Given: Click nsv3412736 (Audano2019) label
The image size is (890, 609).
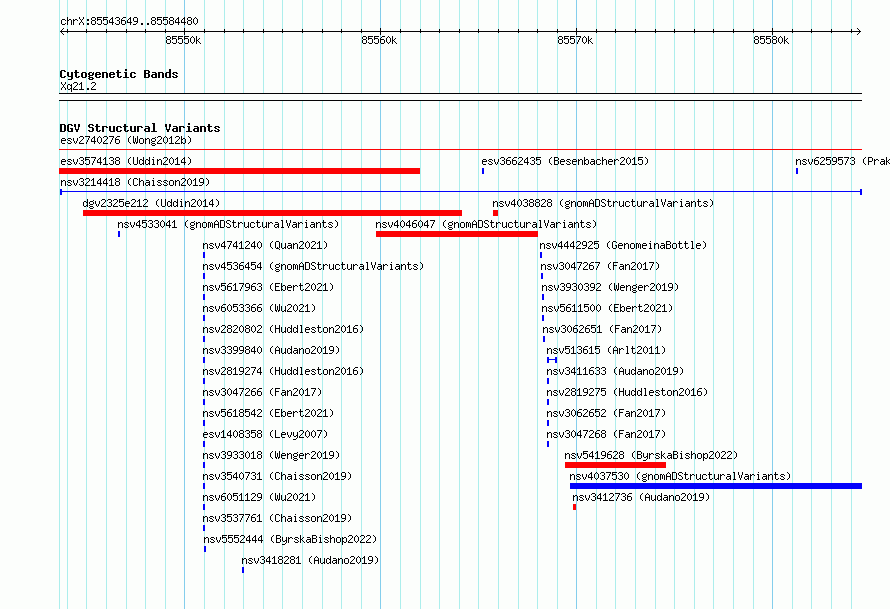Looking at the screenshot, I should (641, 497).
